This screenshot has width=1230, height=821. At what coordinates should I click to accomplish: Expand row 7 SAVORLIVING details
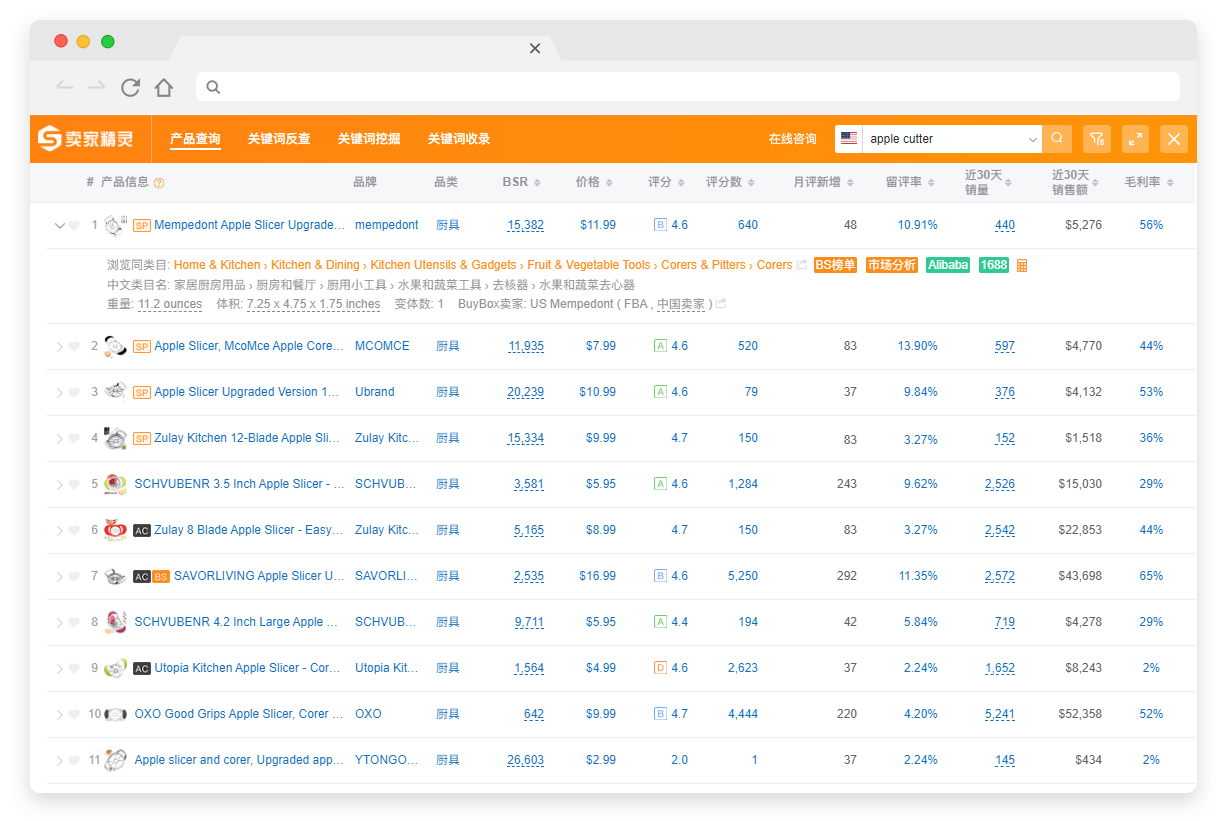[59, 576]
